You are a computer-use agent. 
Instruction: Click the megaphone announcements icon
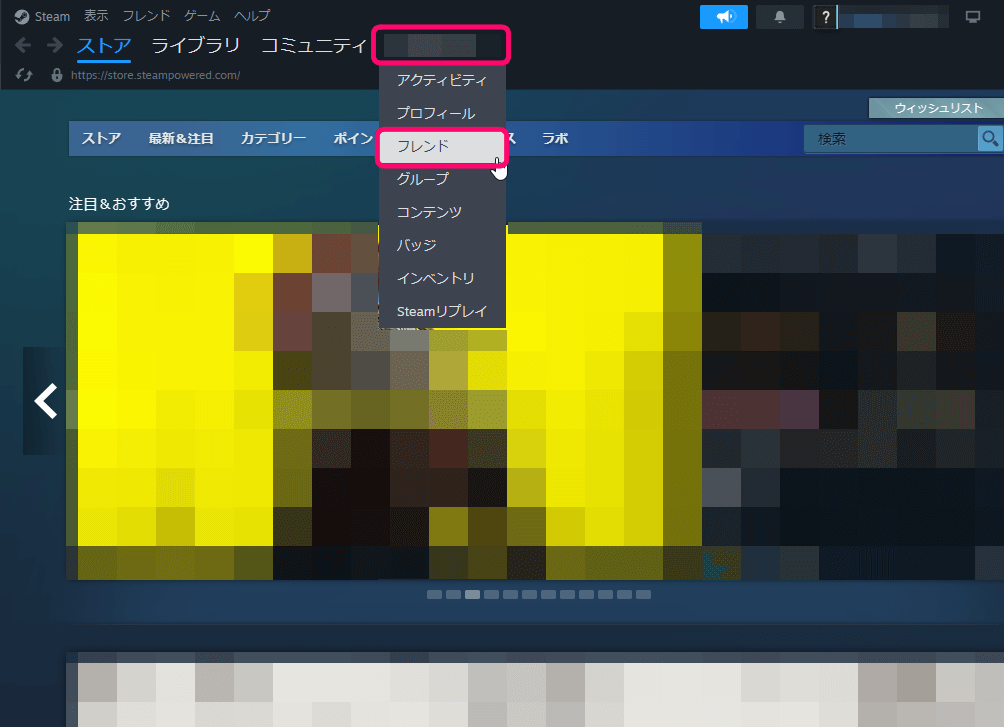click(725, 17)
